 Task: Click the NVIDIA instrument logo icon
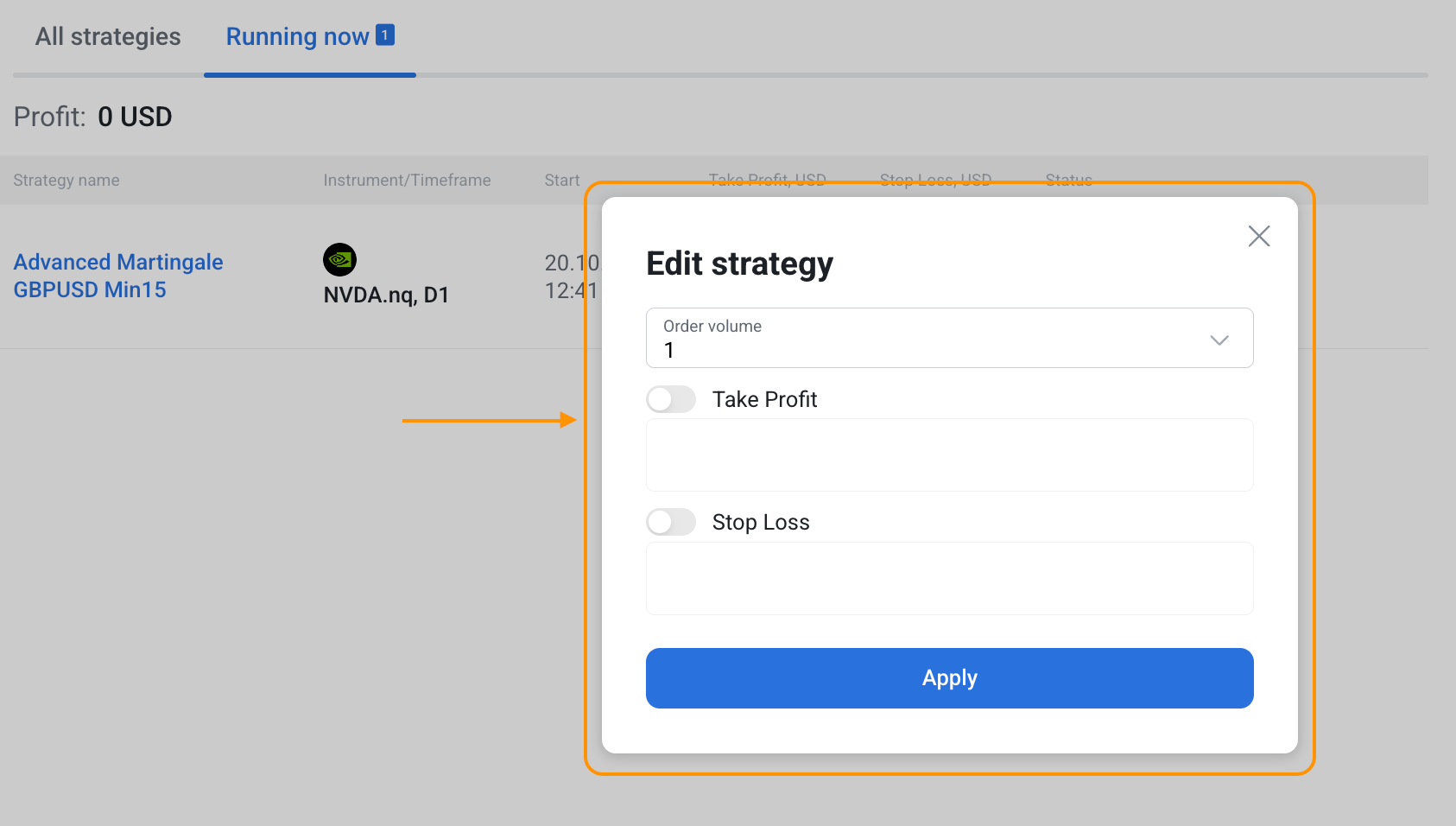click(339, 259)
